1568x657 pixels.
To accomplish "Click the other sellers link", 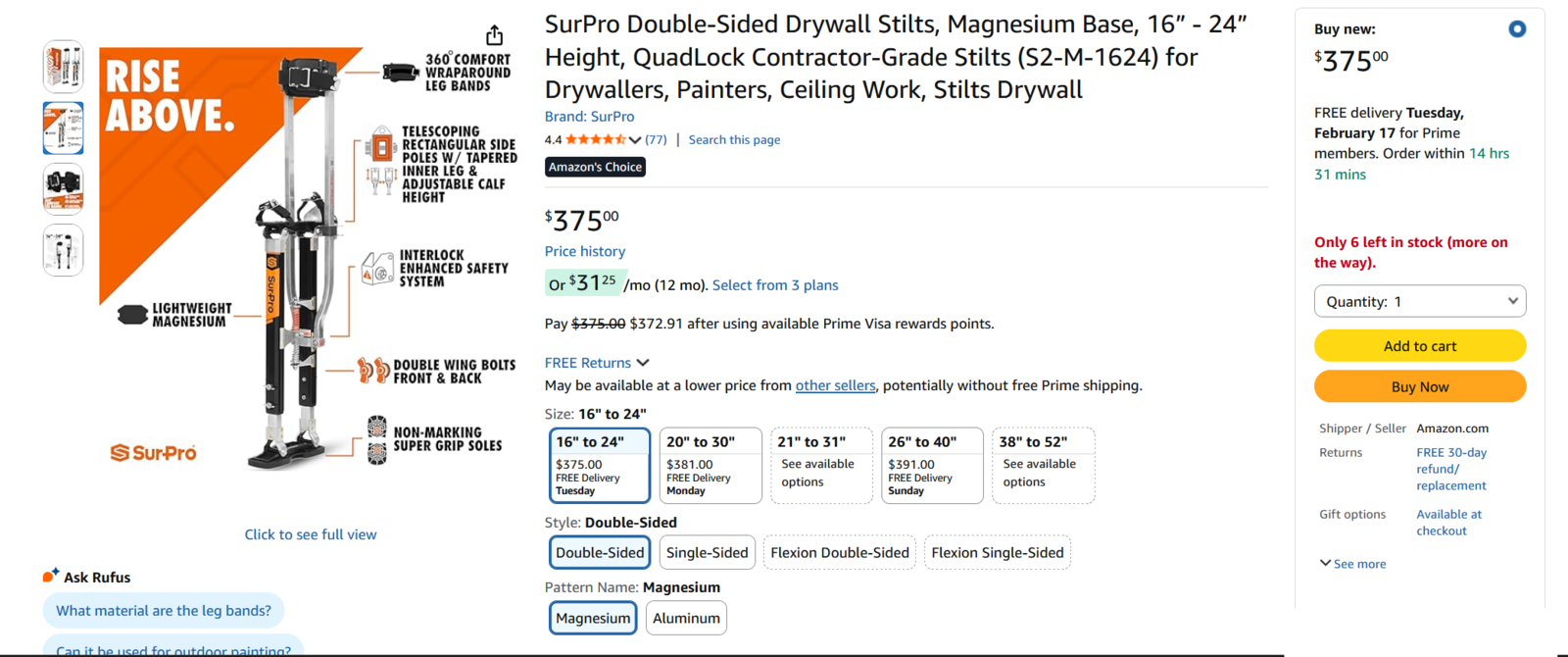I will tap(835, 385).
